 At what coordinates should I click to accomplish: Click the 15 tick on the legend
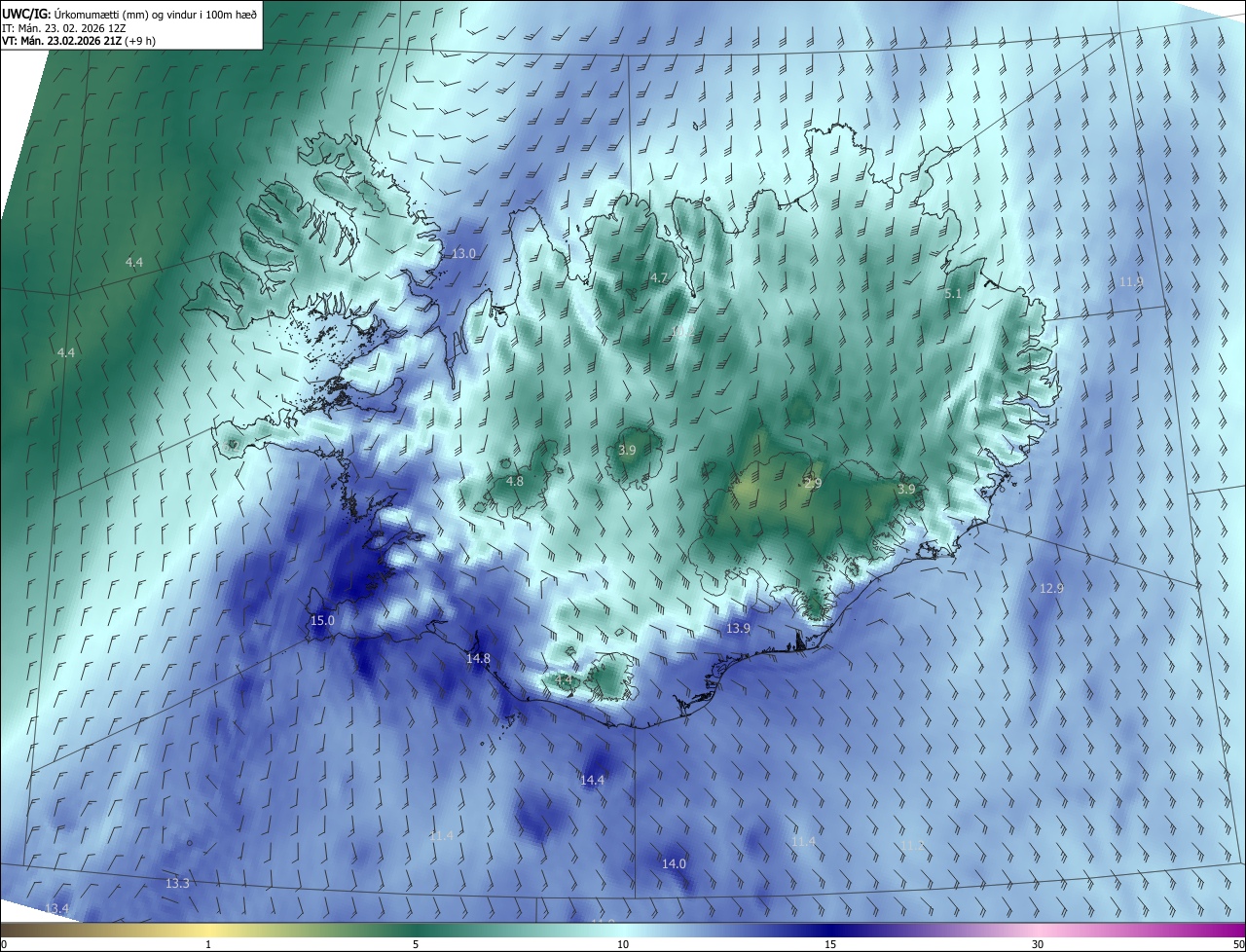pos(830,944)
